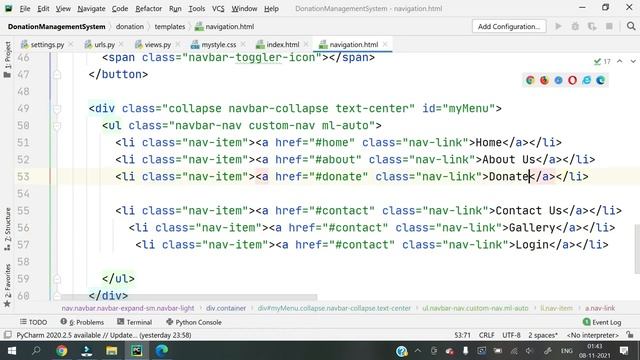The height and width of the screenshot is (360, 640).
Task: Open preview in Internet Explorer icon
Action: coord(587,80)
